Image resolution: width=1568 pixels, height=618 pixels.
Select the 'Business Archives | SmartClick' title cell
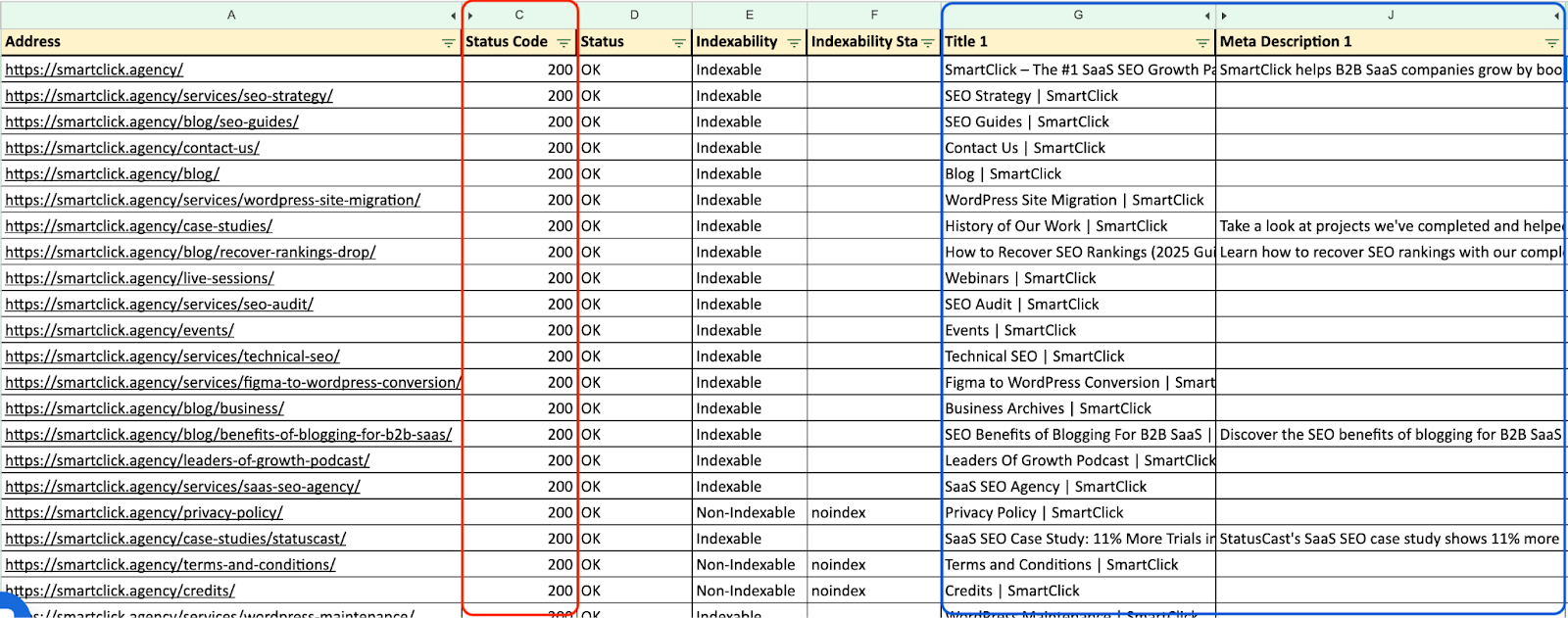(x=1078, y=408)
